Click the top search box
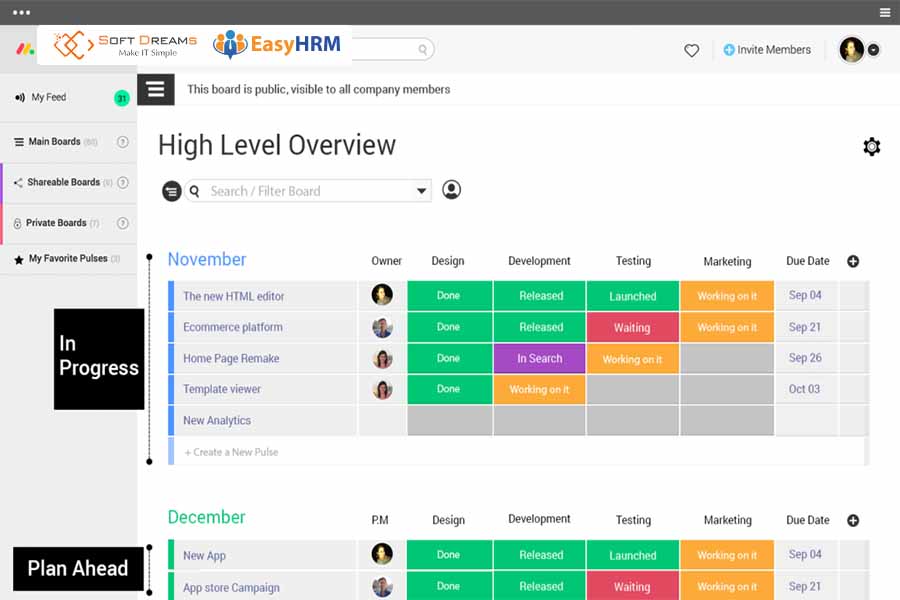Screen dimensions: 900x600 pyautogui.click(x=393, y=49)
